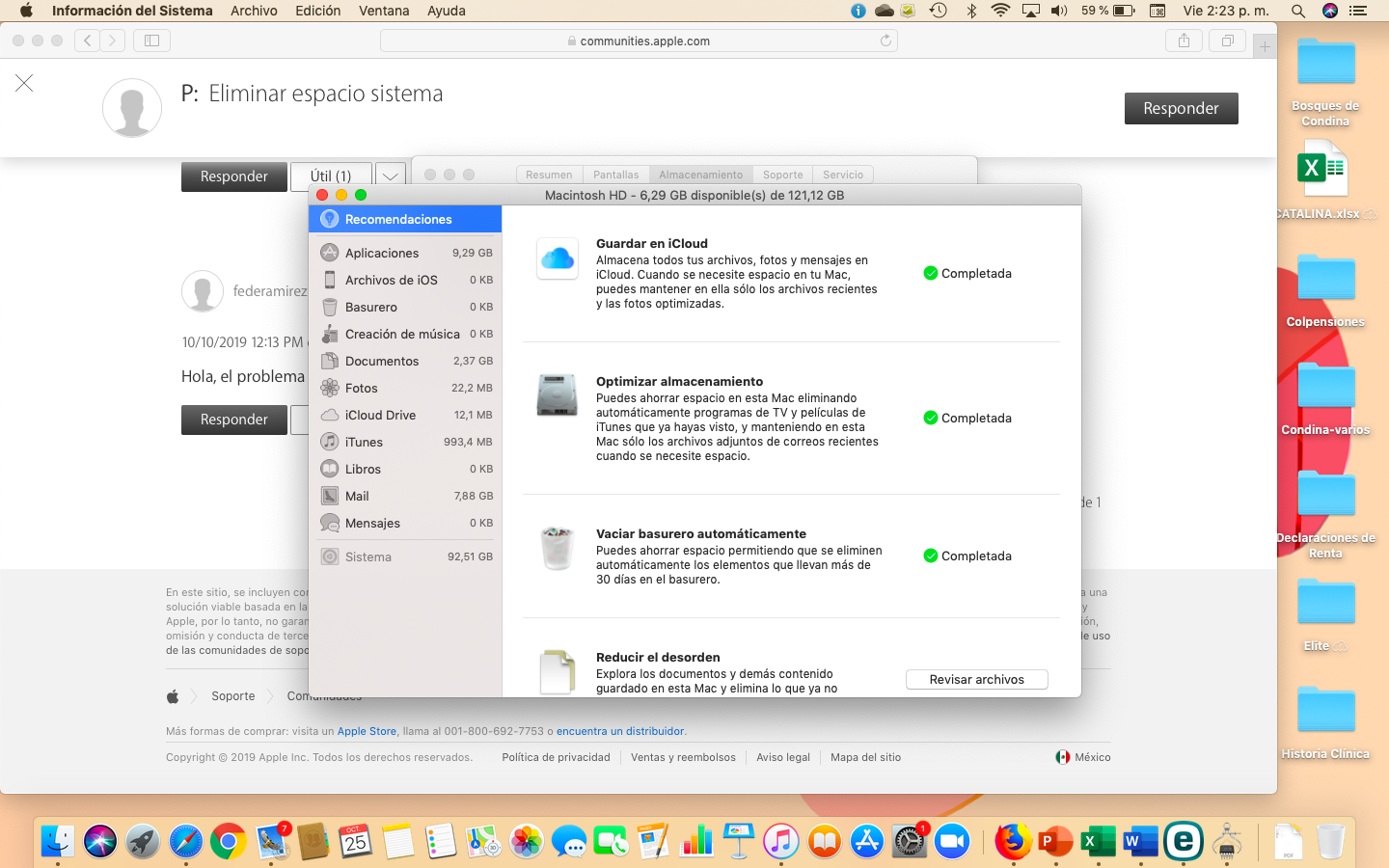Expand the dropdown arrow beside Útil

coord(390,176)
